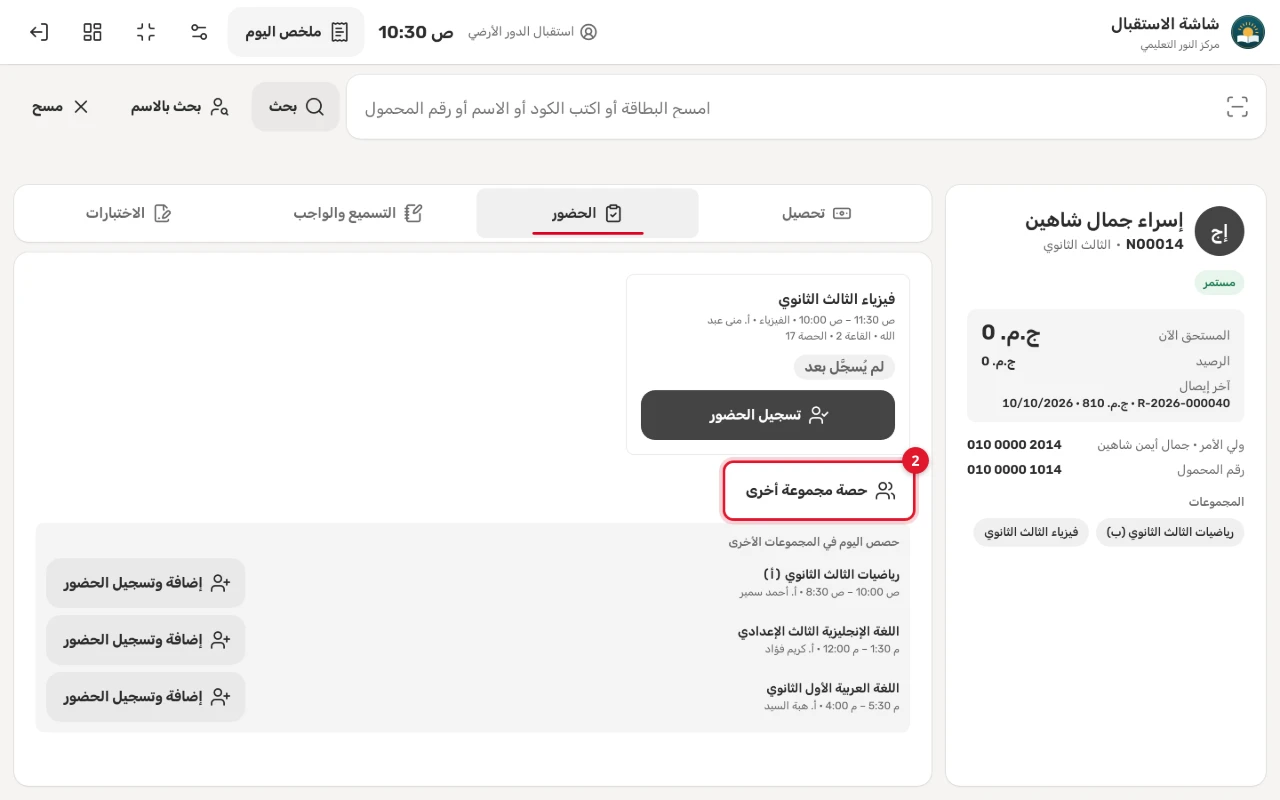Click the رياضيات الثالث الثانوي (ب) group chip
Viewport: 1280px width, 800px height.
[x=1170, y=532]
